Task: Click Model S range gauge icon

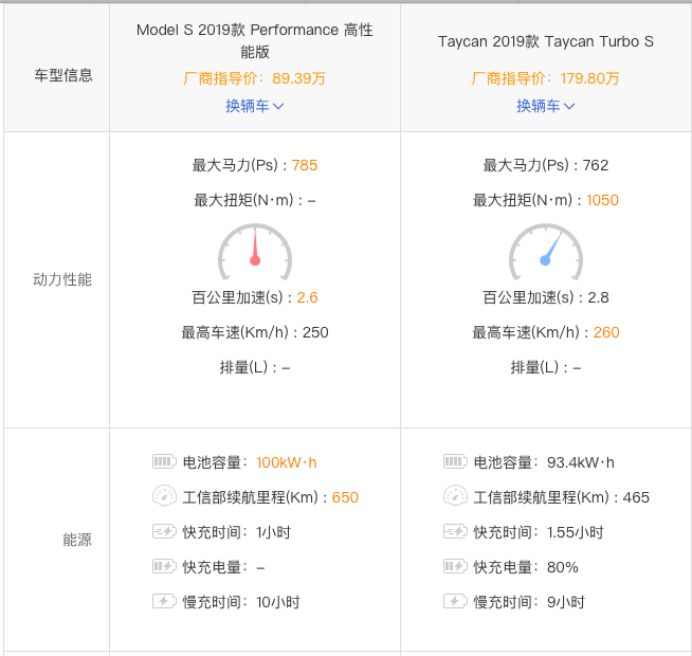Action: point(164,496)
